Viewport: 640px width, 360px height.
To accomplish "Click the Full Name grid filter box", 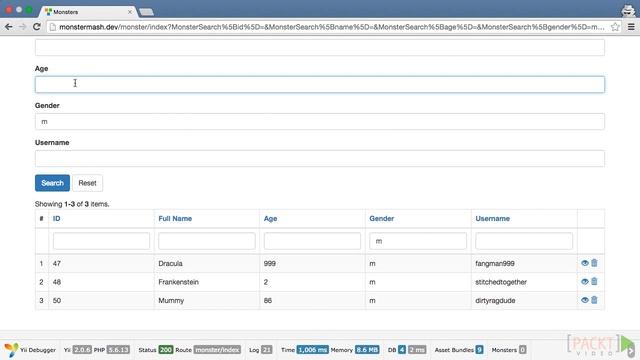I will tap(207, 241).
